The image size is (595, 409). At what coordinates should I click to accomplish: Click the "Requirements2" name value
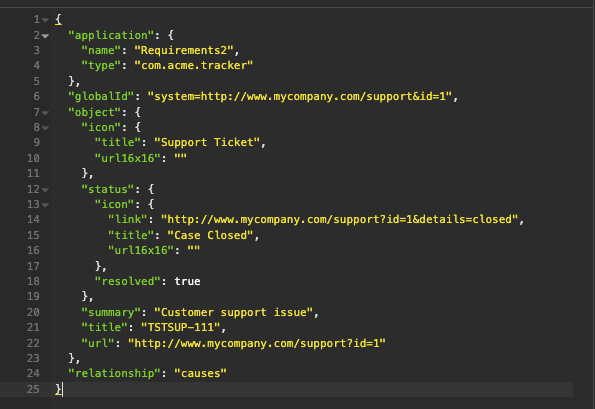point(184,50)
